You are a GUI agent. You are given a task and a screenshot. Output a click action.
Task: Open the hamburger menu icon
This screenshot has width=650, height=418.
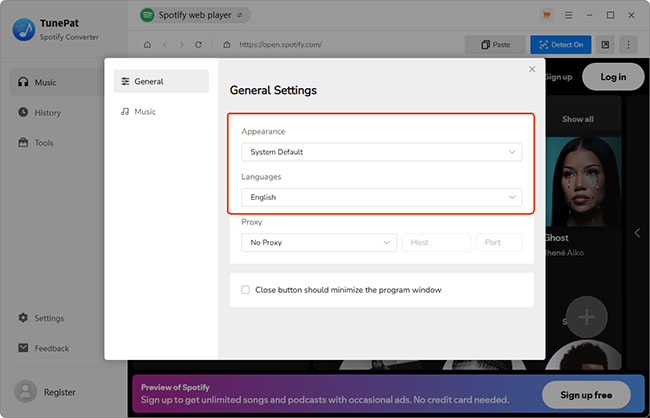pyautogui.click(x=569, y=15)
